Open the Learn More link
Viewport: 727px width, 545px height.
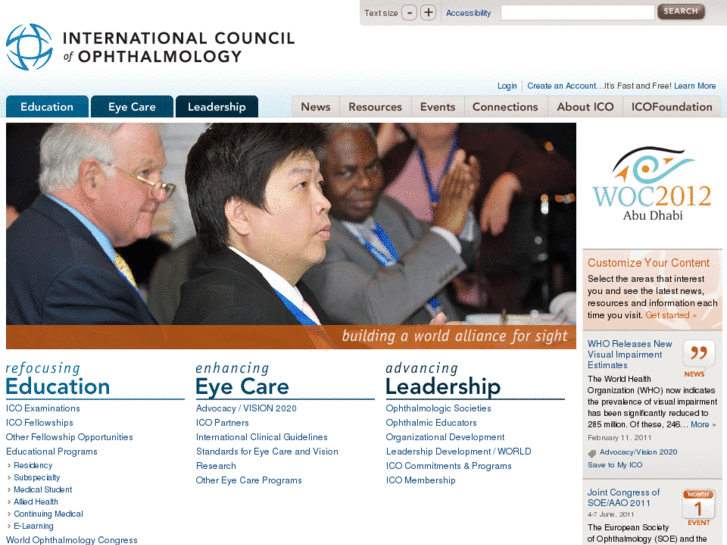pos(695,86)
